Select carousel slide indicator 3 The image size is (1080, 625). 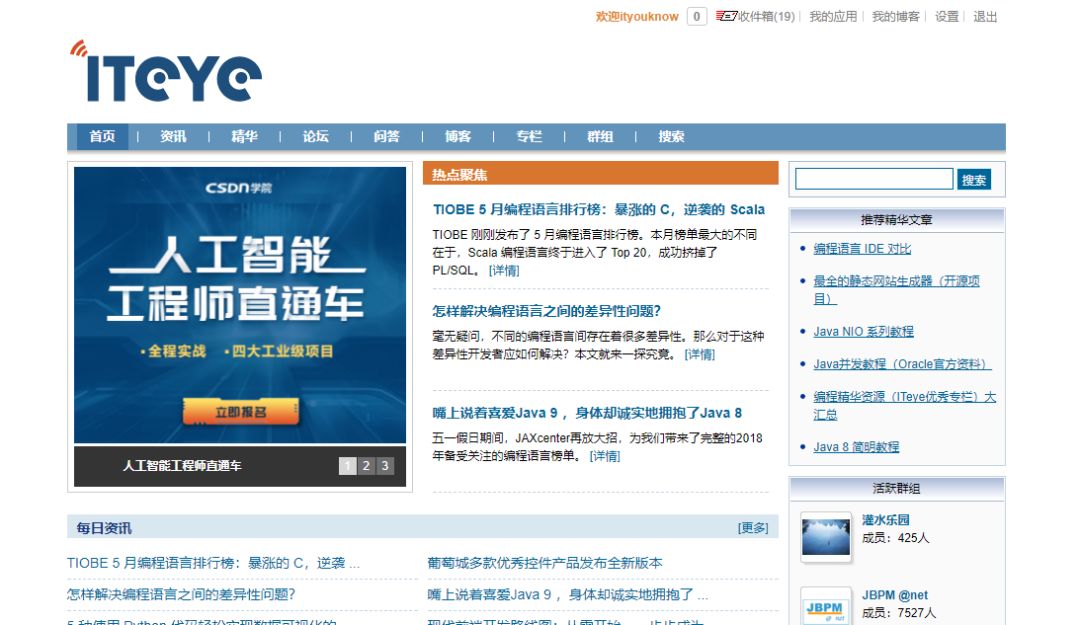click(383, 466)
